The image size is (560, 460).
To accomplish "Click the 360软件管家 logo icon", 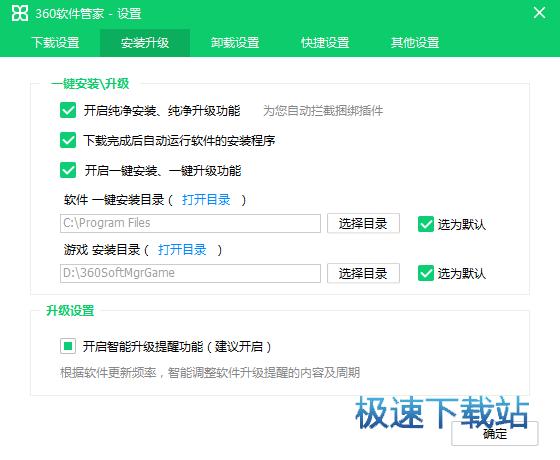I will [x=20, y=13].
